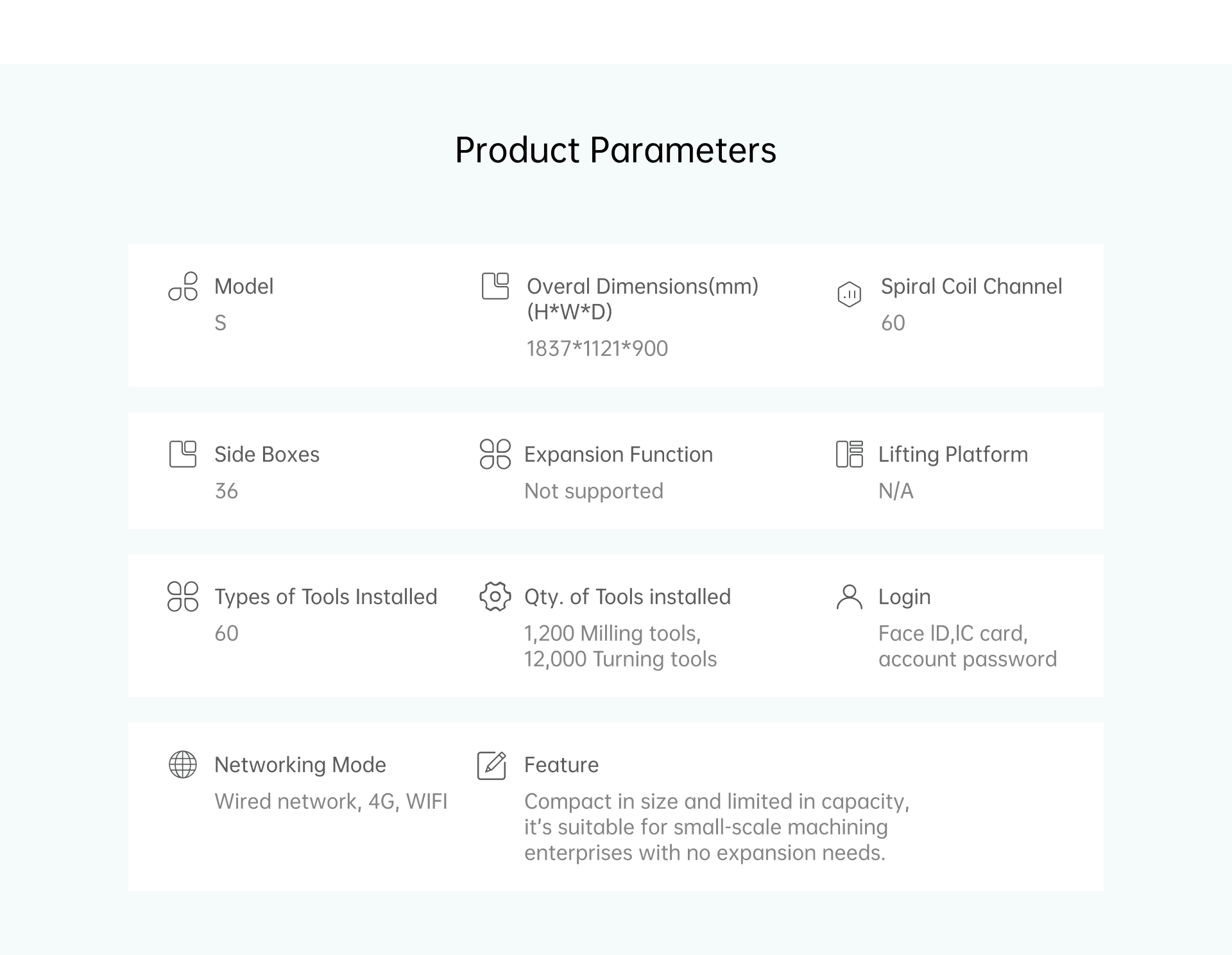Click the Feature pencil edit icon
The image size is (1232, 955).
tap(492, 765)
